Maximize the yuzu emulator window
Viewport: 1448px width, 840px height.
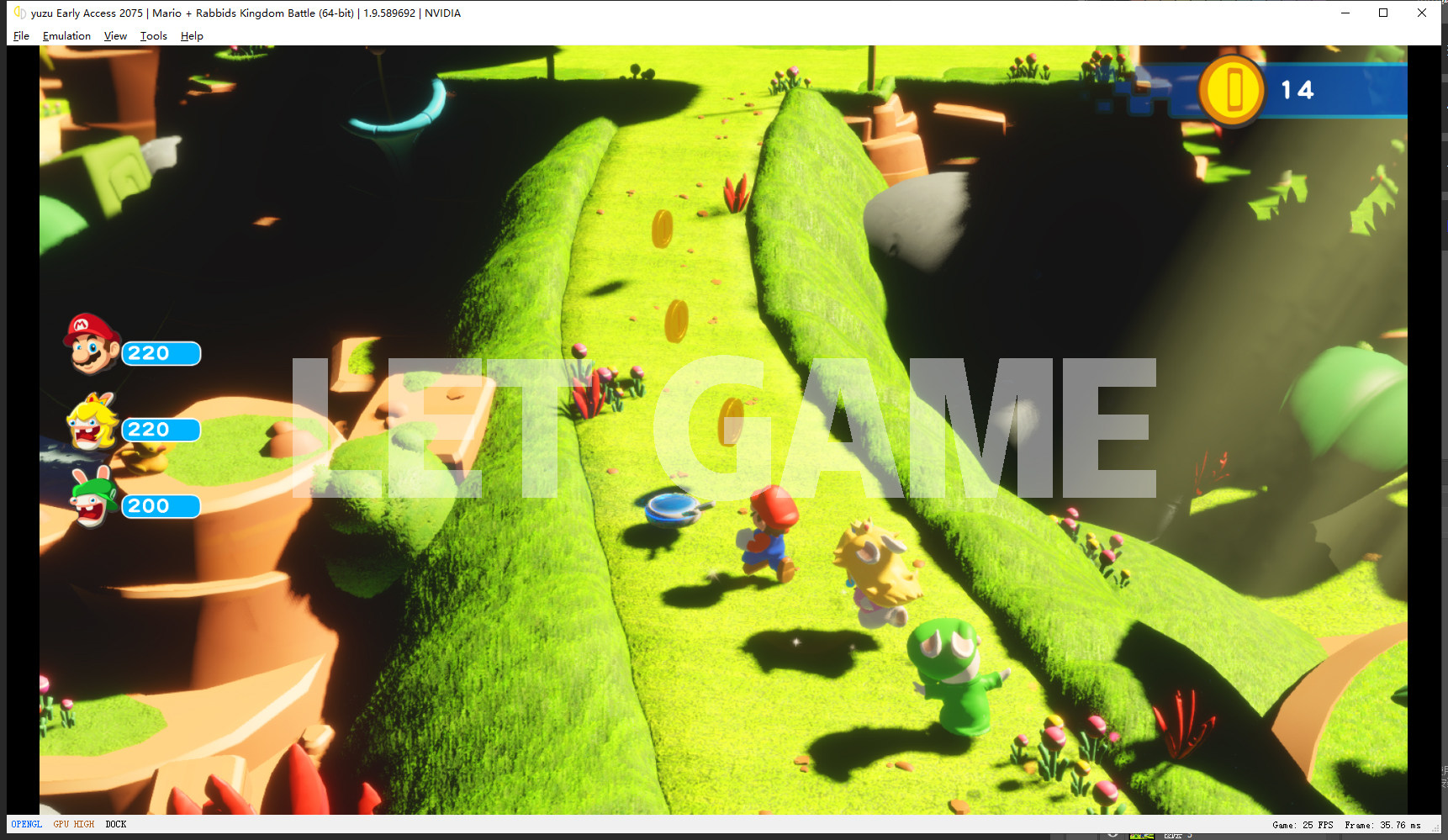1383,13
